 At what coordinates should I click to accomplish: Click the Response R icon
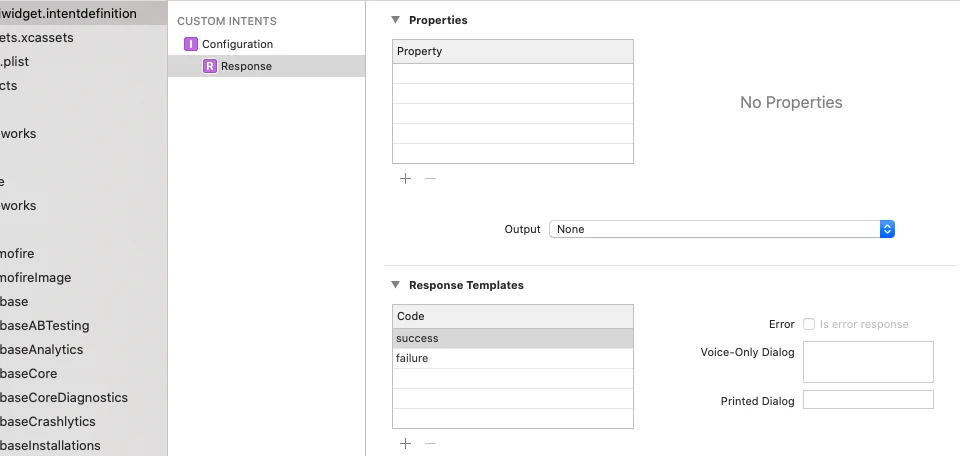coord(210,66)
